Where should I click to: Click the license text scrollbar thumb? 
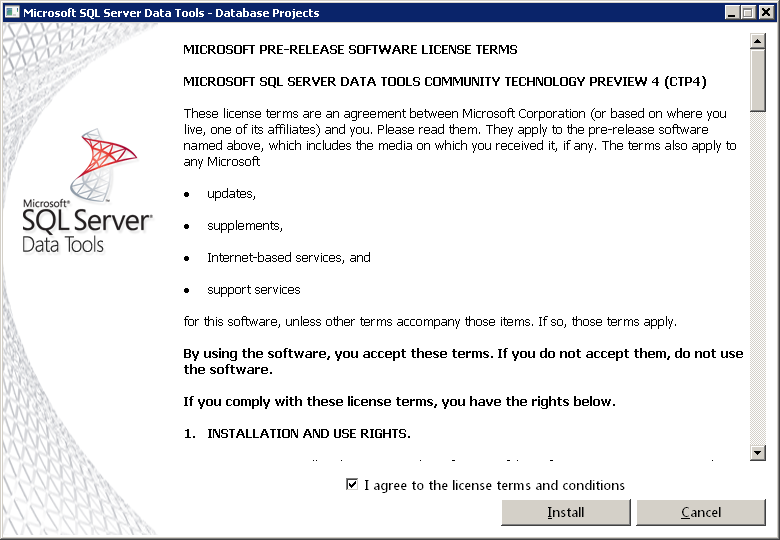coord(757,80)
